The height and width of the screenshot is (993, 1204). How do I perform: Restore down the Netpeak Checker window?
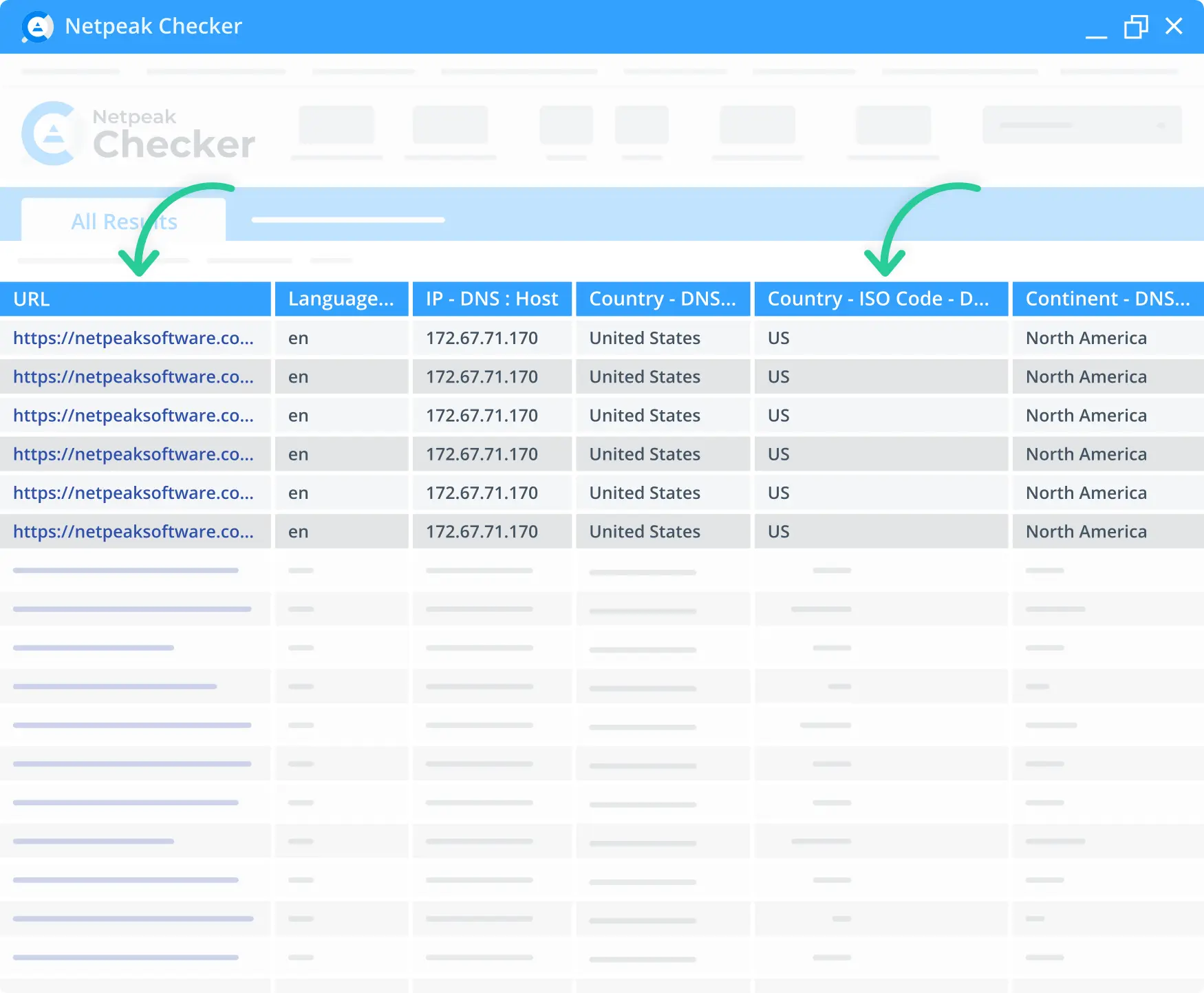(x=1136, y=27)
